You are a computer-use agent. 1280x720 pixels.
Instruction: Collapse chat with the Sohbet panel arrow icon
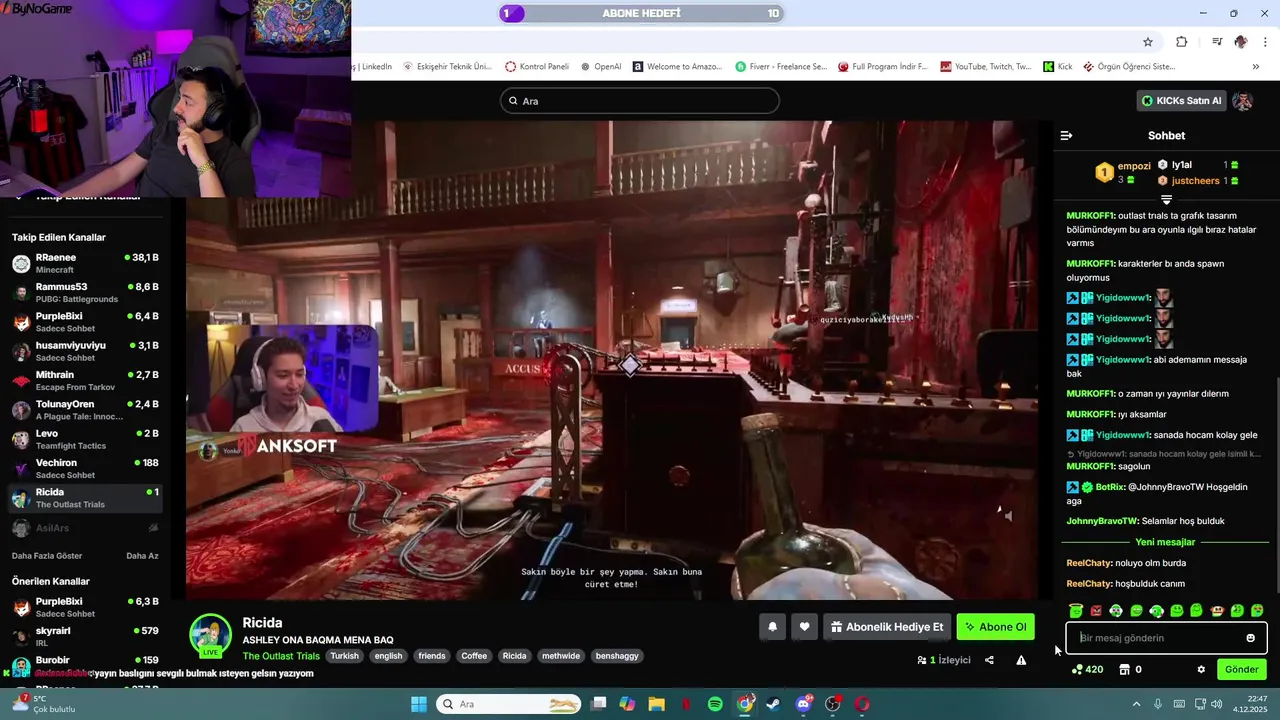point(1066,135)
